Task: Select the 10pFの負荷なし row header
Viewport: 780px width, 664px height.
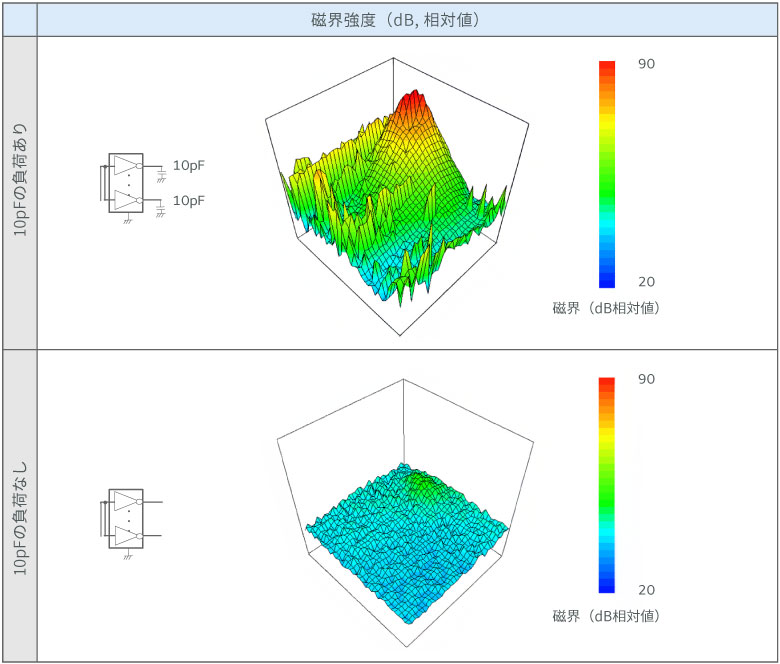Action: [20, 505]
